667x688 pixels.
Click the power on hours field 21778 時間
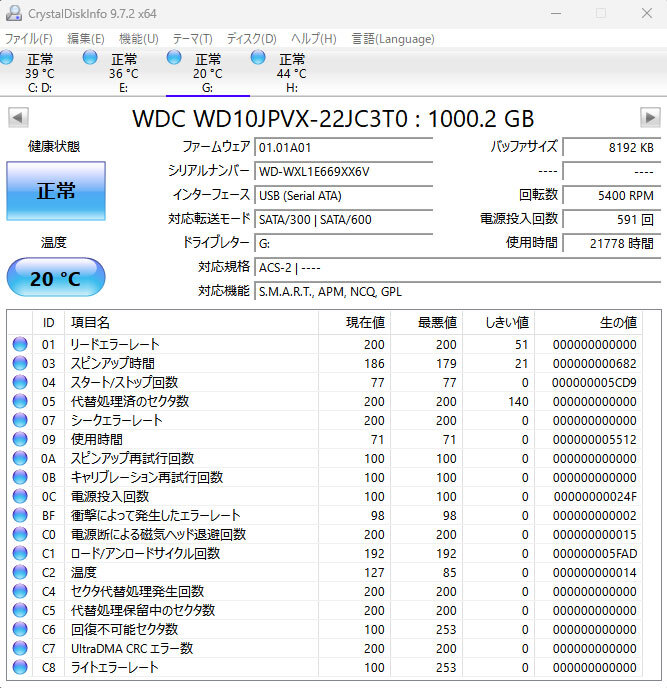(612, 244)
